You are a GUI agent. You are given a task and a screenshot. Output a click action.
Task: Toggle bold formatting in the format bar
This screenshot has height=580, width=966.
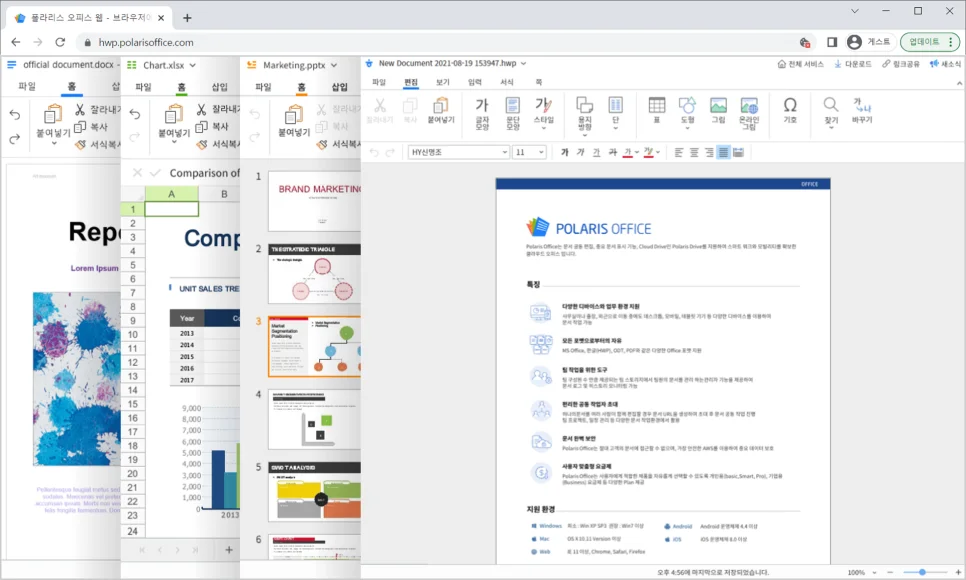pos(564,151)
